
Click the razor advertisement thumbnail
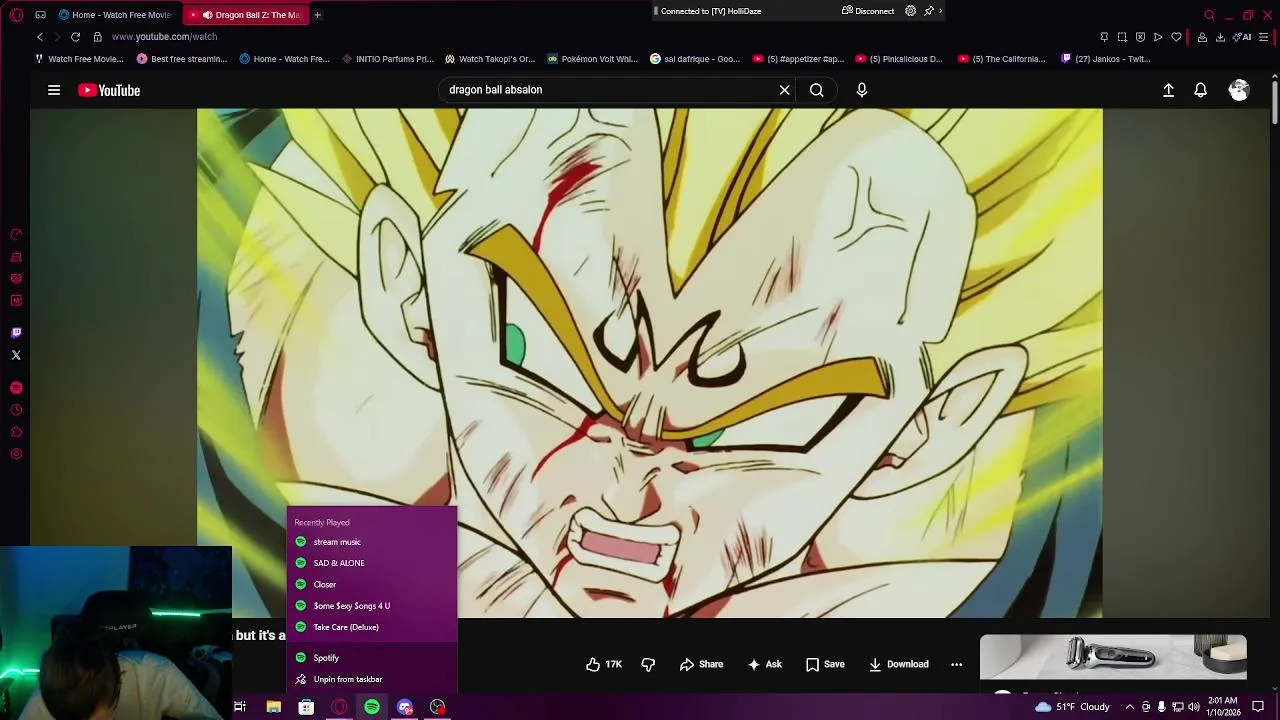(1113, 657)
